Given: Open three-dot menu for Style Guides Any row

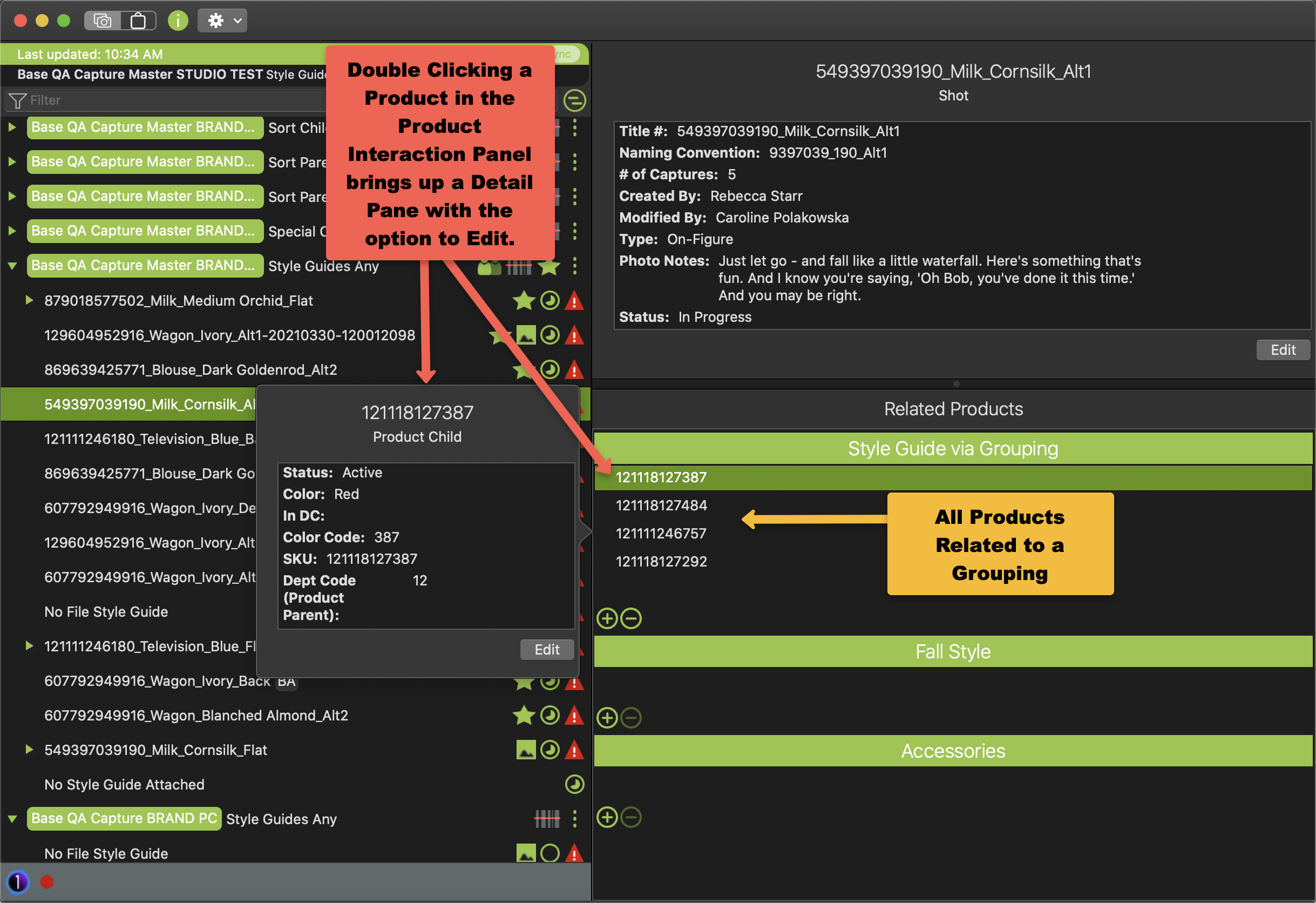Looking at the screenshot, I should point(574,266).
